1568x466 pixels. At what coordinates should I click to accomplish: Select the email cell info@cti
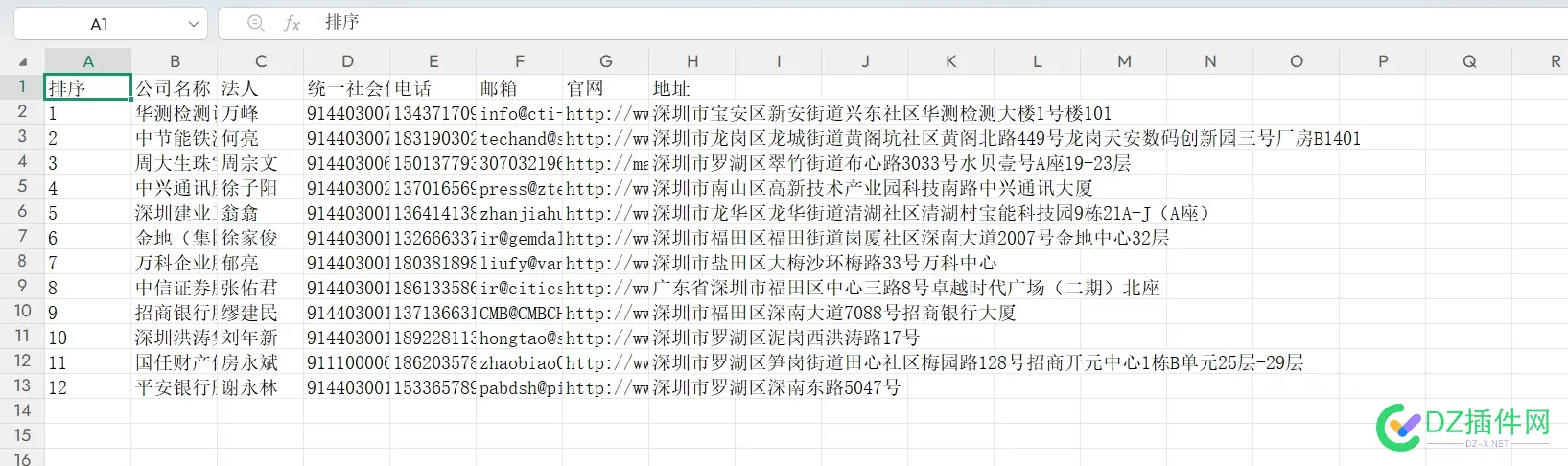point(520,112)
